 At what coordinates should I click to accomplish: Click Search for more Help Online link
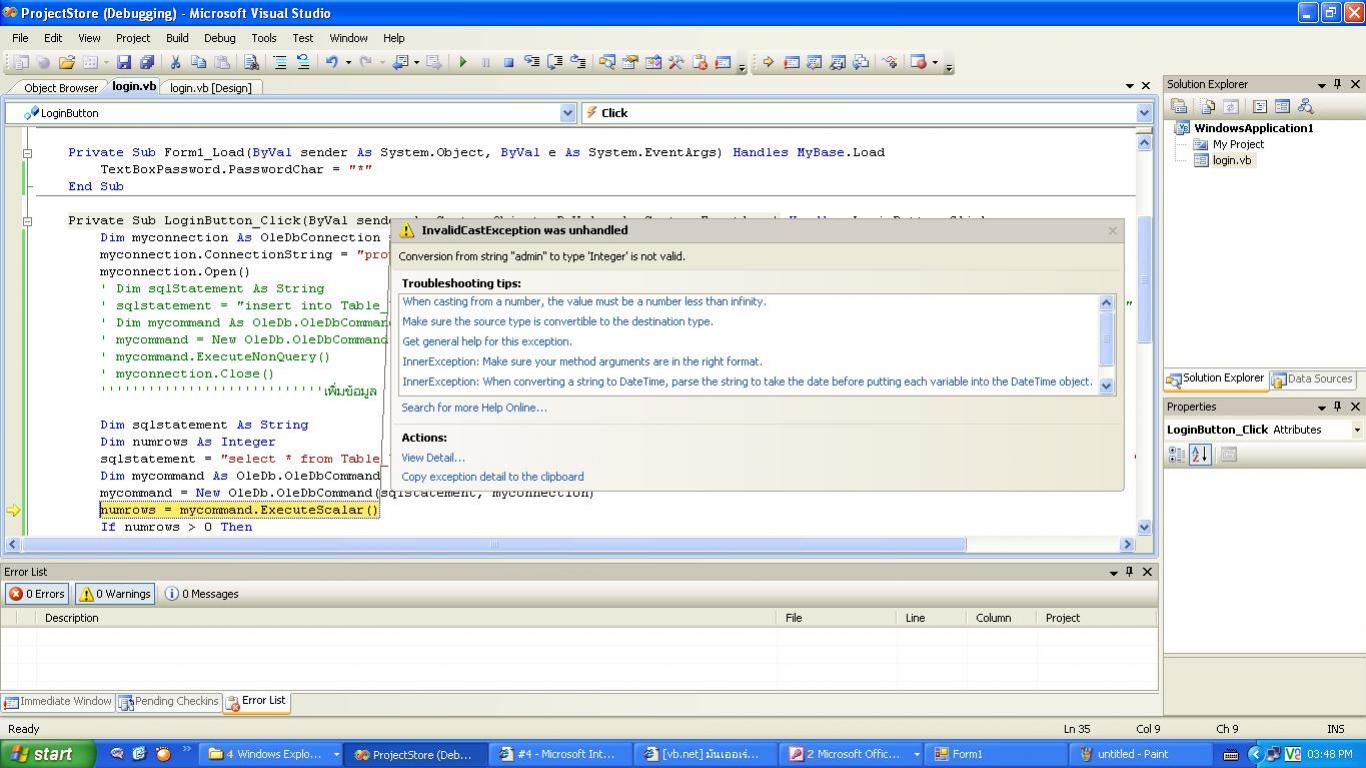click(474, 407)
